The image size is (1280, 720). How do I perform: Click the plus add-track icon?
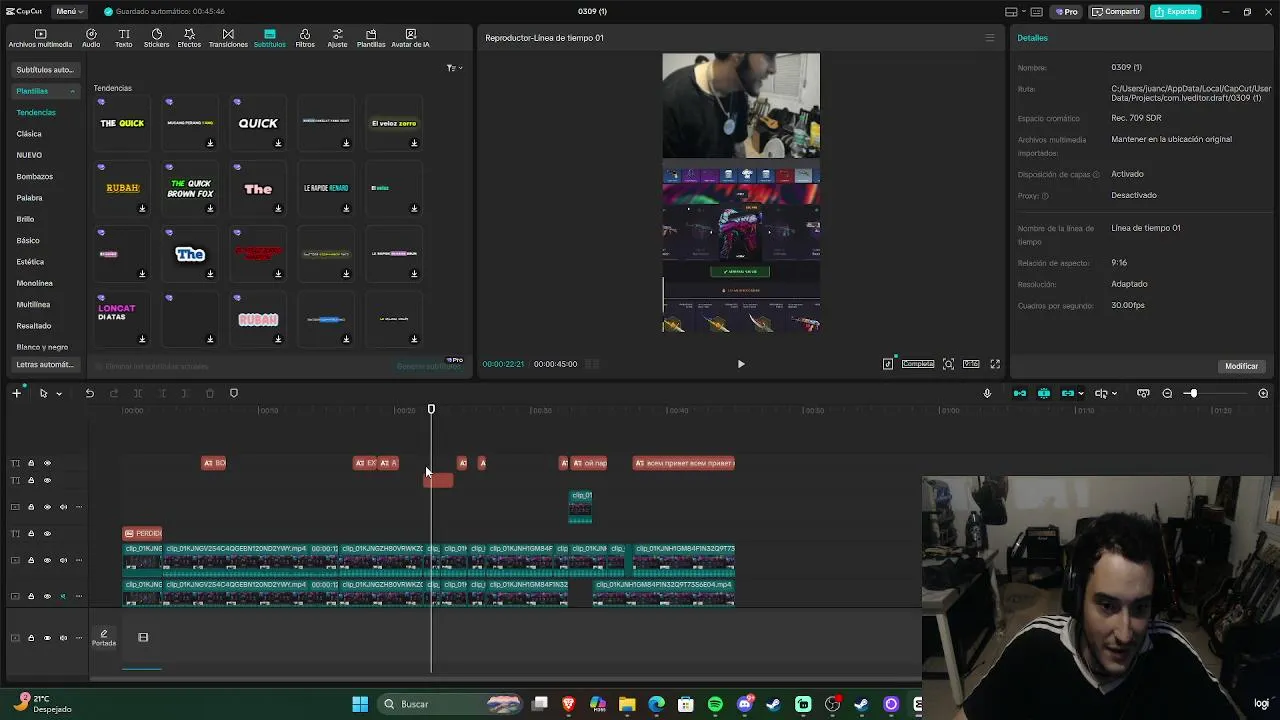click(16, 393)
